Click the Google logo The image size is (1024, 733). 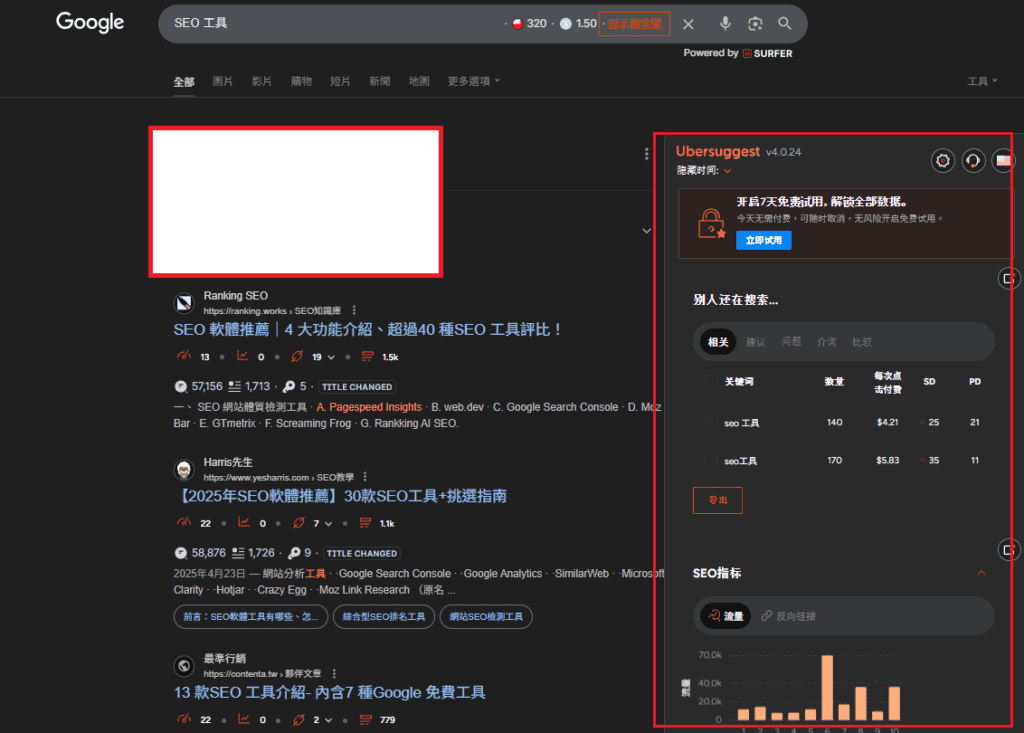tap(90, 22)
